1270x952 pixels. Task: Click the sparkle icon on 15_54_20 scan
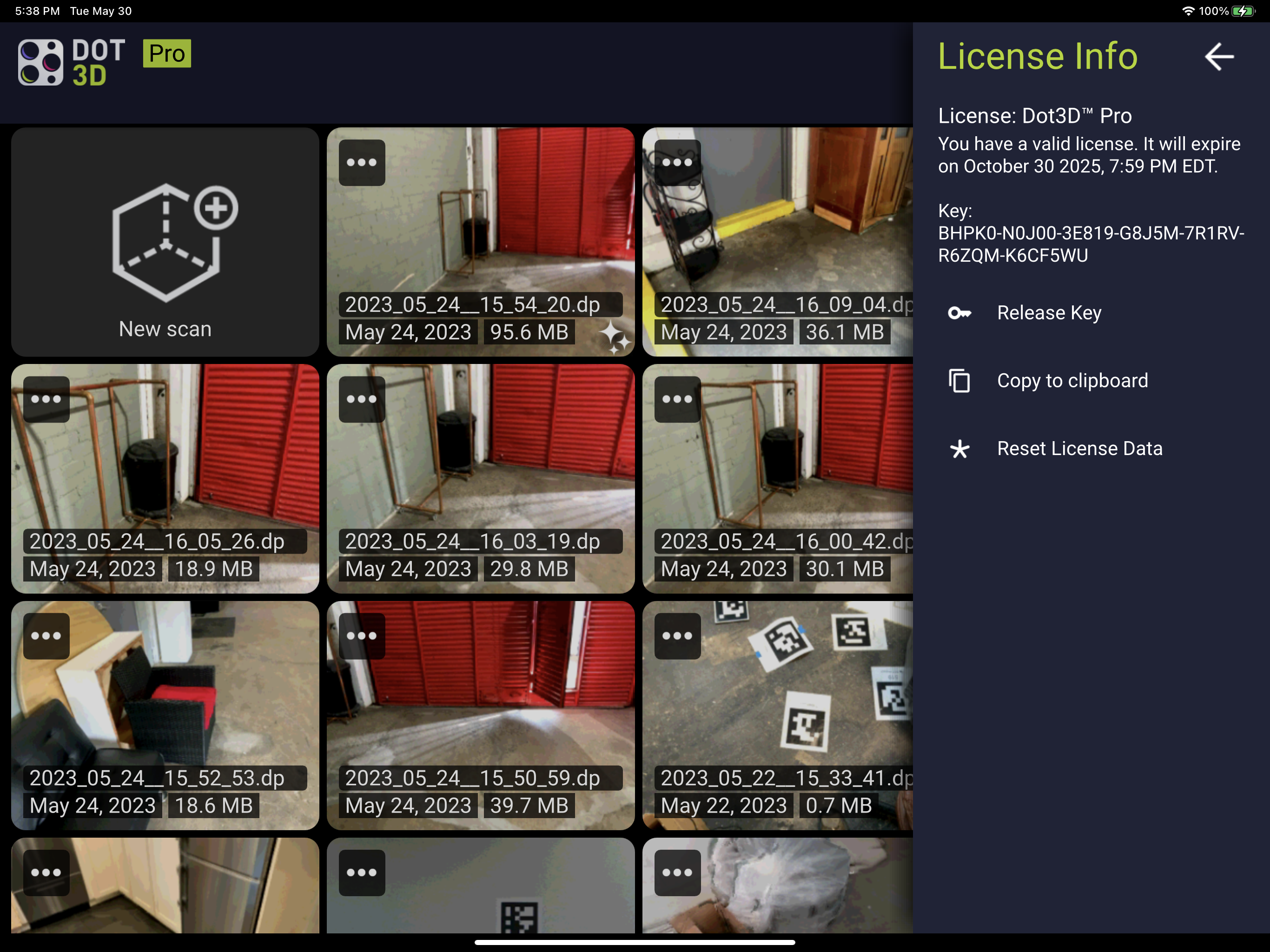(615, 337)
